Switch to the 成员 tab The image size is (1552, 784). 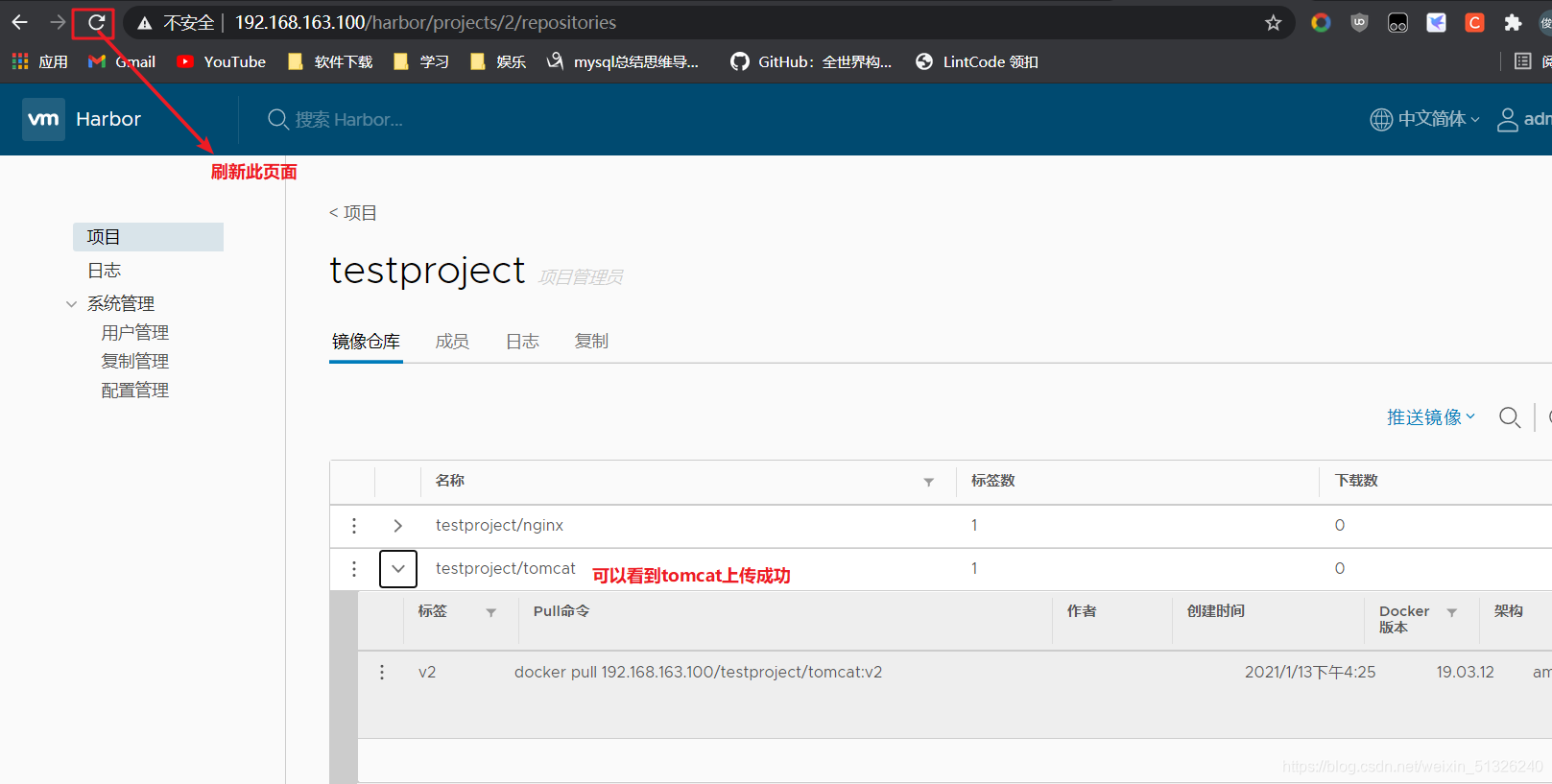tap(452, 342)
